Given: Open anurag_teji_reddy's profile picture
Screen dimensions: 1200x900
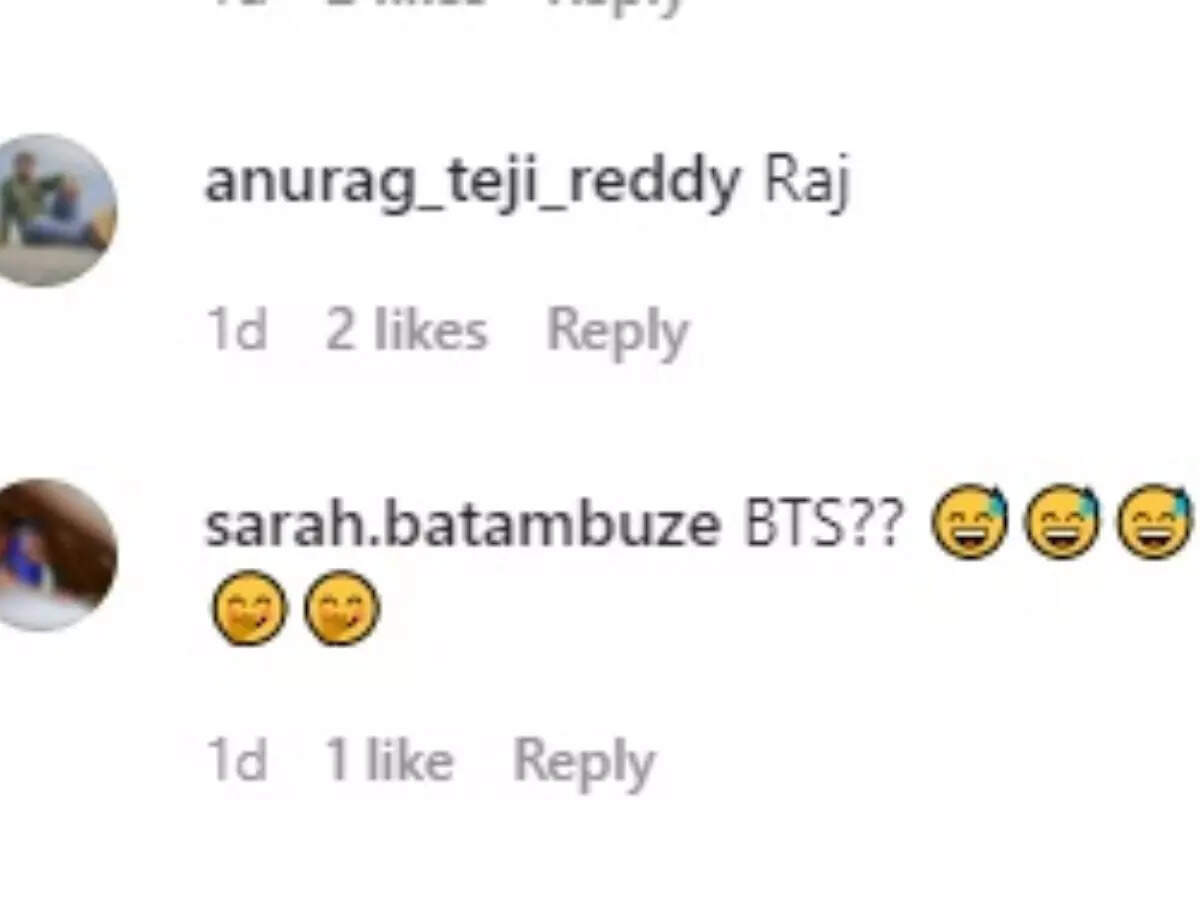Looking at the screenshot, I should click(57, 210).
